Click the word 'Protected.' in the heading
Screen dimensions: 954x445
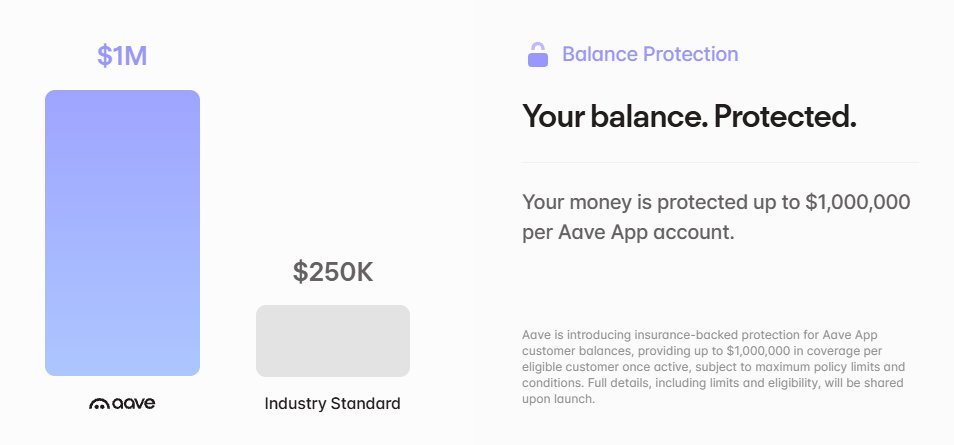[785, 116]
